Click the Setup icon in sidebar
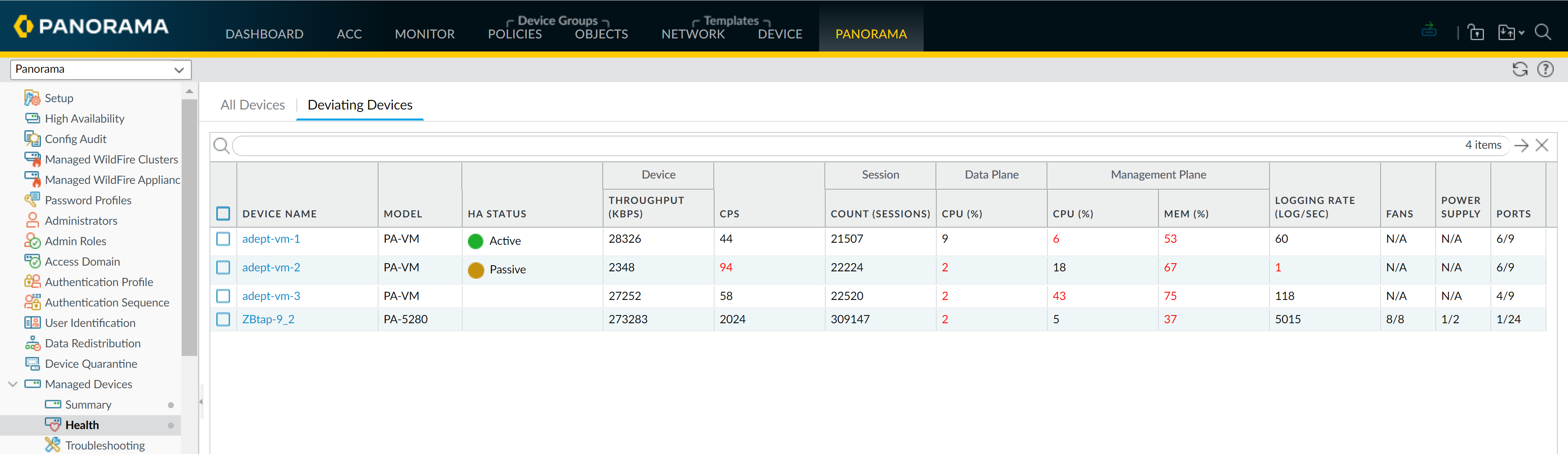 pos(32,98)
